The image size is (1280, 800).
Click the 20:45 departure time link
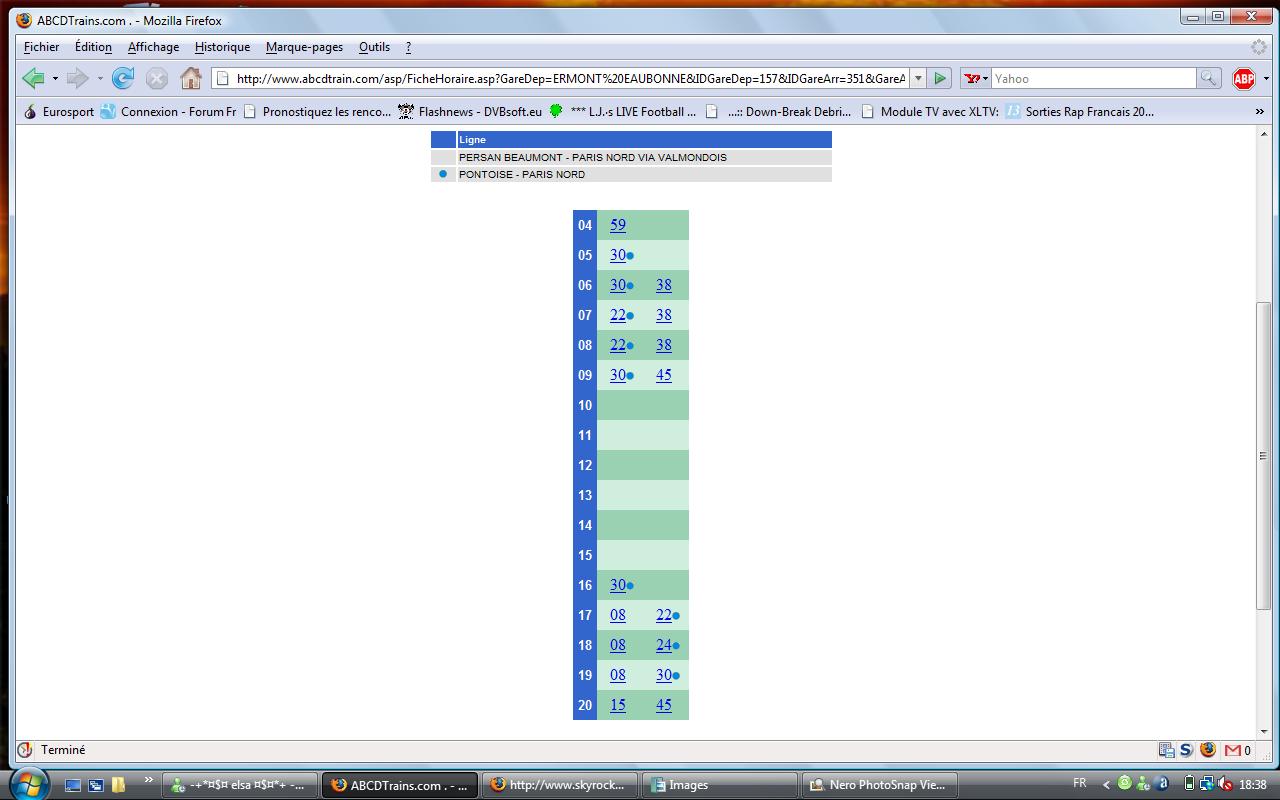click(664, 705)
